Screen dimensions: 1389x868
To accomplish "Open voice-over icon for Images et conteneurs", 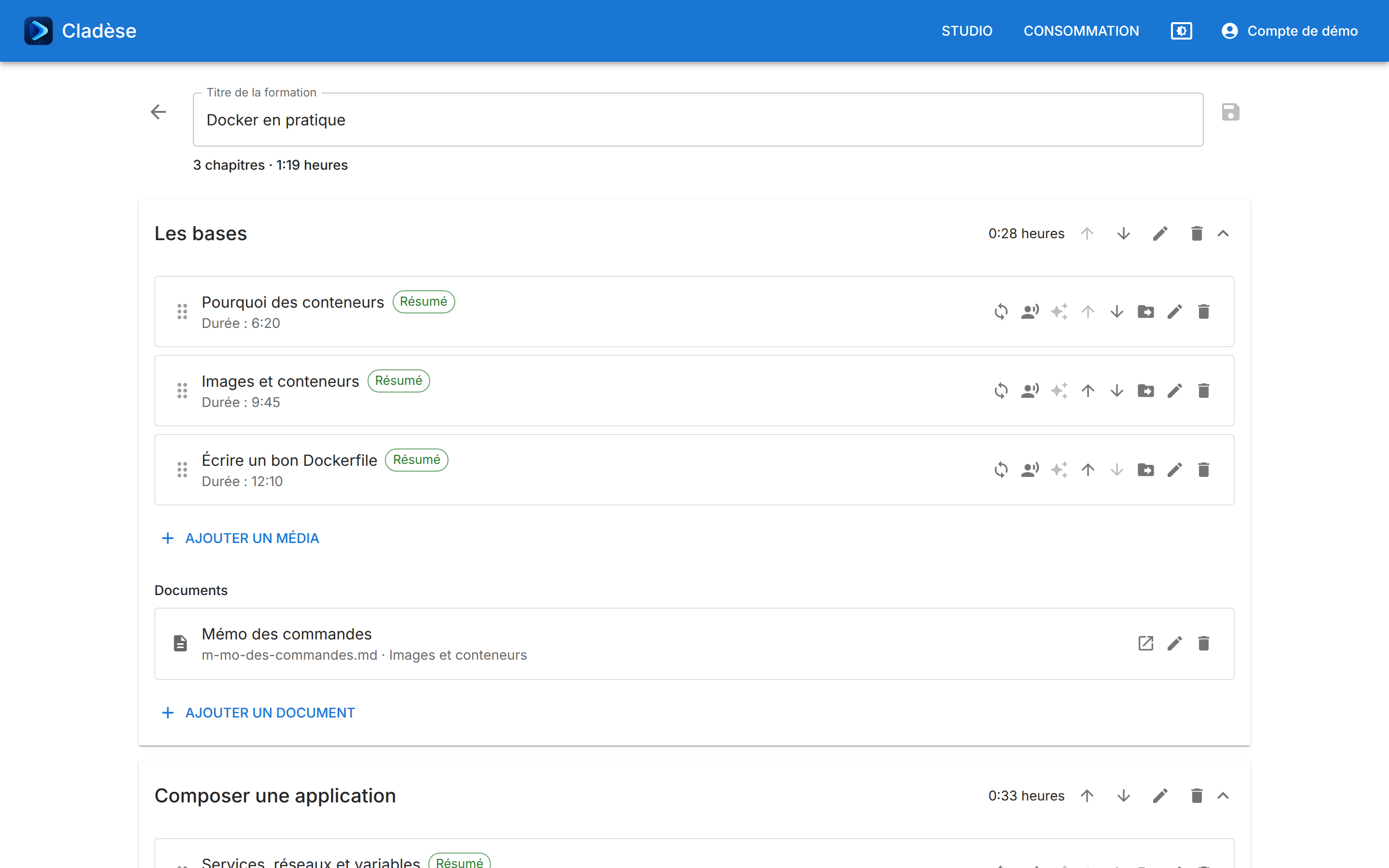I will [x=1030, y=391].
